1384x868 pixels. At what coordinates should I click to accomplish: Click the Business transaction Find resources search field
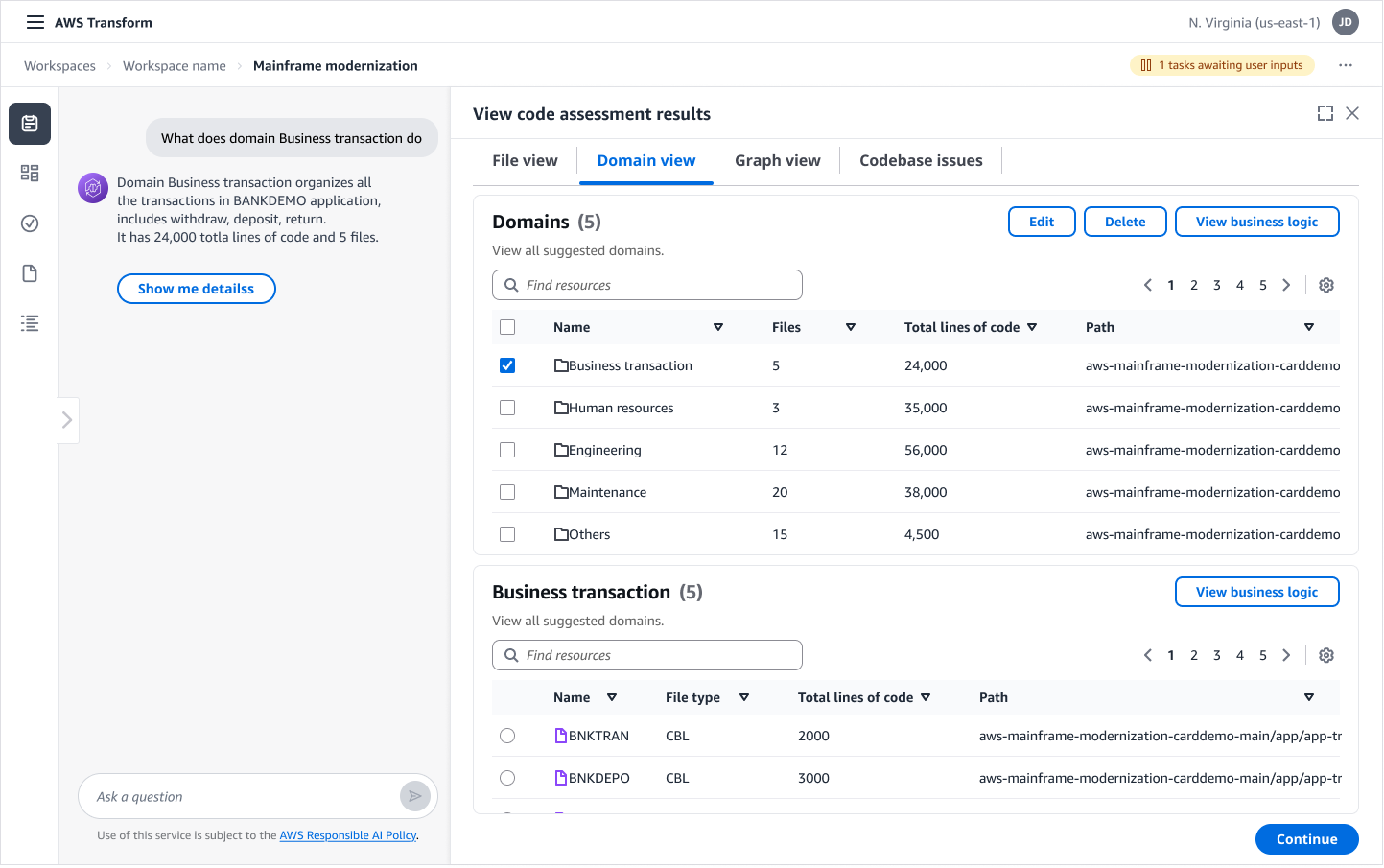pos(647,655)
